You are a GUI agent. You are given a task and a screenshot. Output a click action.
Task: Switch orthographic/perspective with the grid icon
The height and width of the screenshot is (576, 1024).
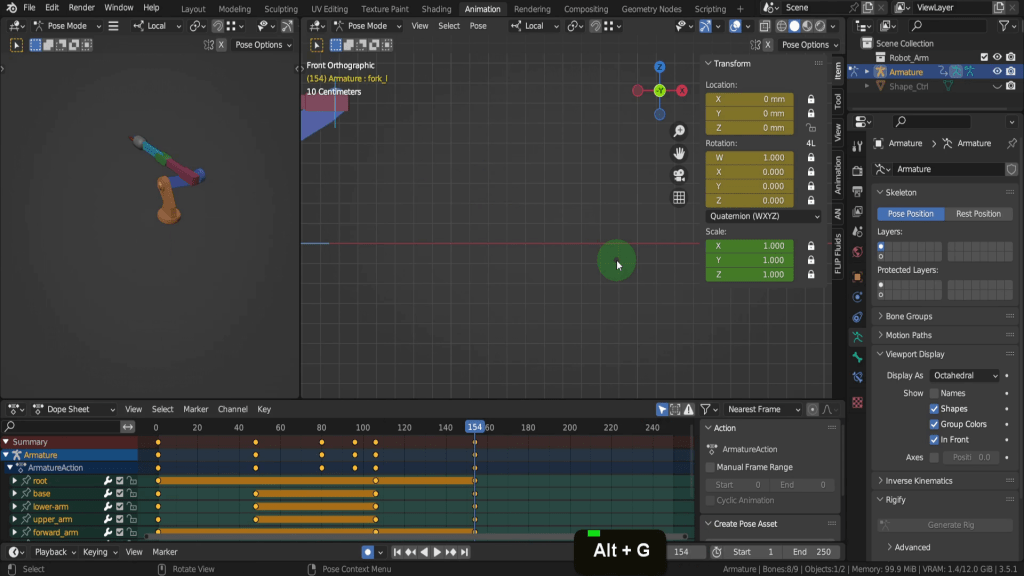pos(679,197)
